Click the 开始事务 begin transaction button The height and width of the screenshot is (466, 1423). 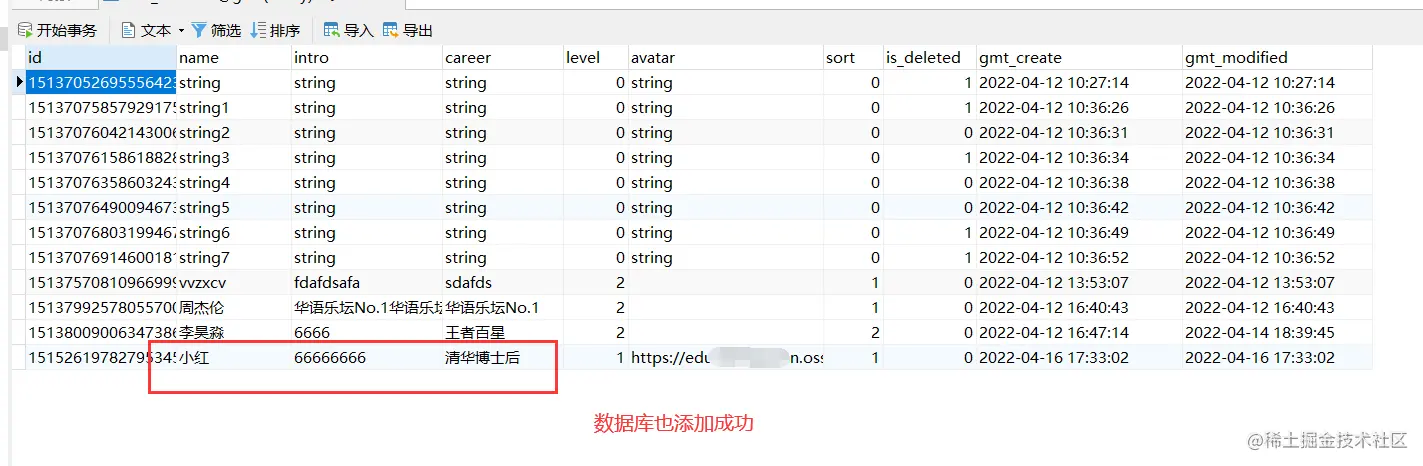pyautogui.click(x=57, y=30)
